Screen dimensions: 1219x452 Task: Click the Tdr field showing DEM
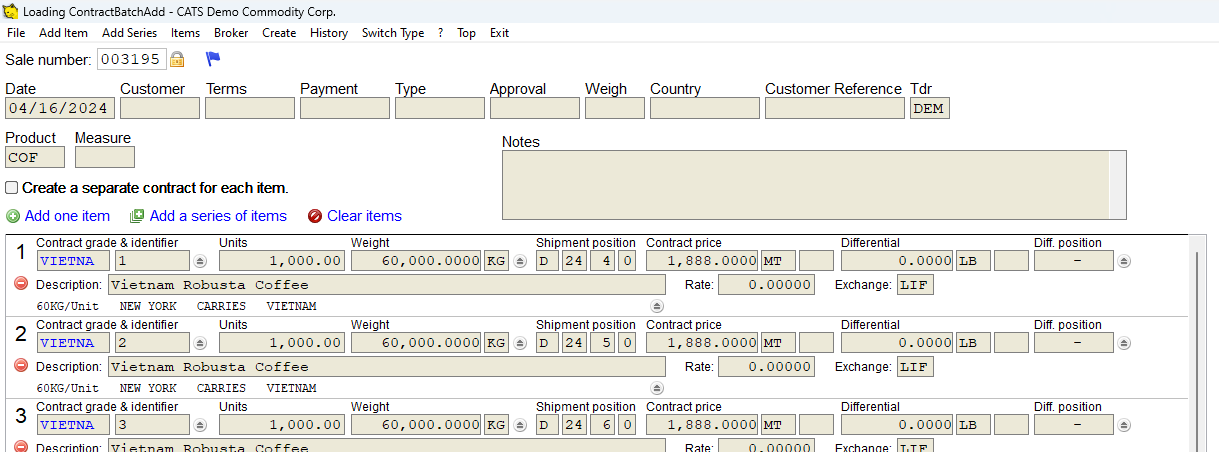click(930, 109)
